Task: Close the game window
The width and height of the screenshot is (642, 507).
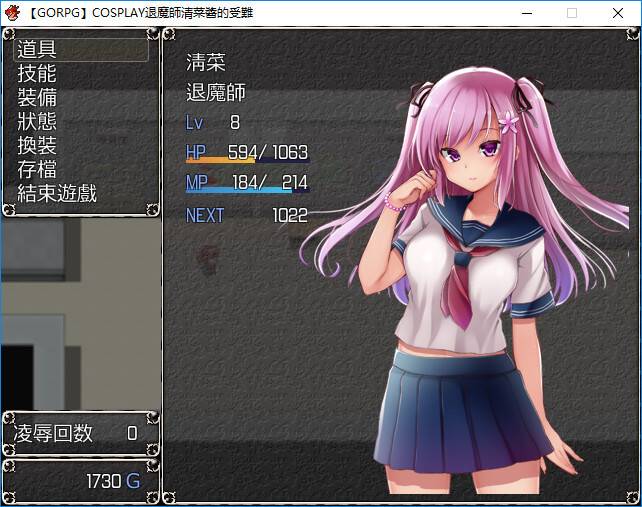Action: [x=618, y=13]
